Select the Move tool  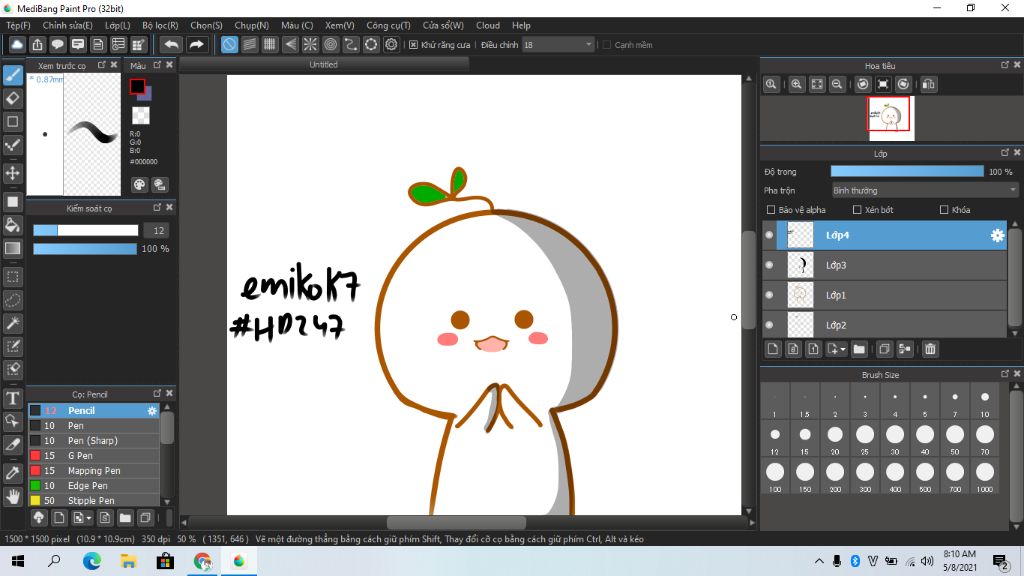coord(13,173)
